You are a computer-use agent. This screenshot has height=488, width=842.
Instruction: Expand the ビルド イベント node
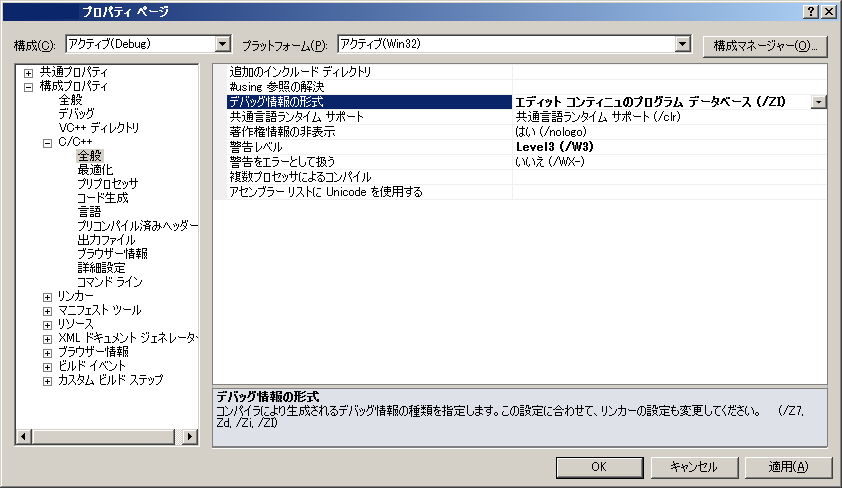tap(47, 367)
